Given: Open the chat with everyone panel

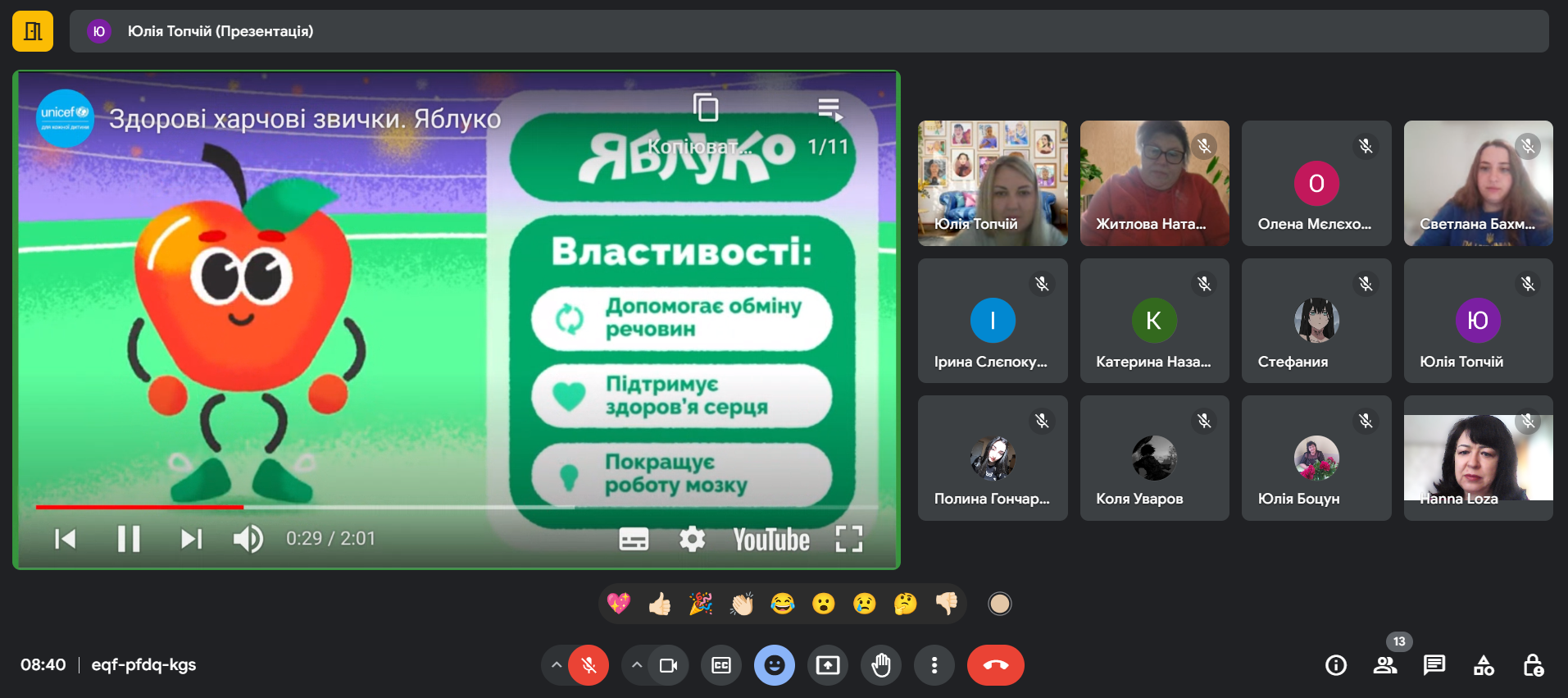Looking at the screenshot, I should (x=1434, y=665).
